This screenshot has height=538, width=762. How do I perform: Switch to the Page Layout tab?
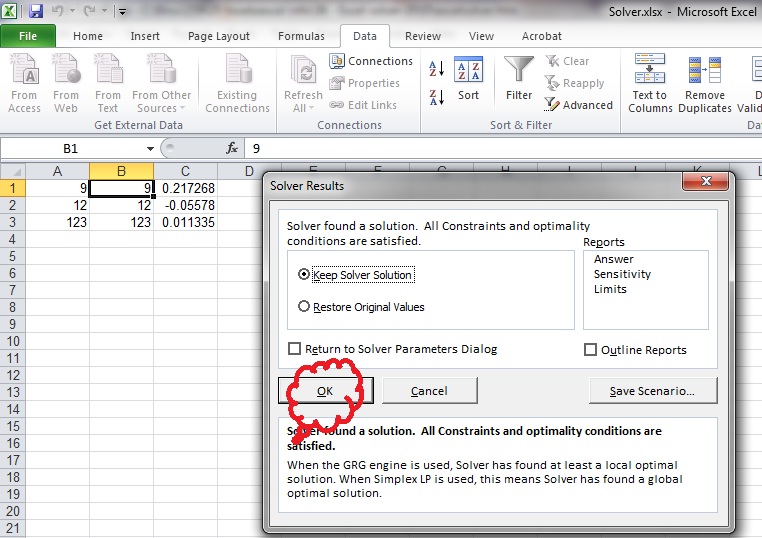tap(219, 36)
